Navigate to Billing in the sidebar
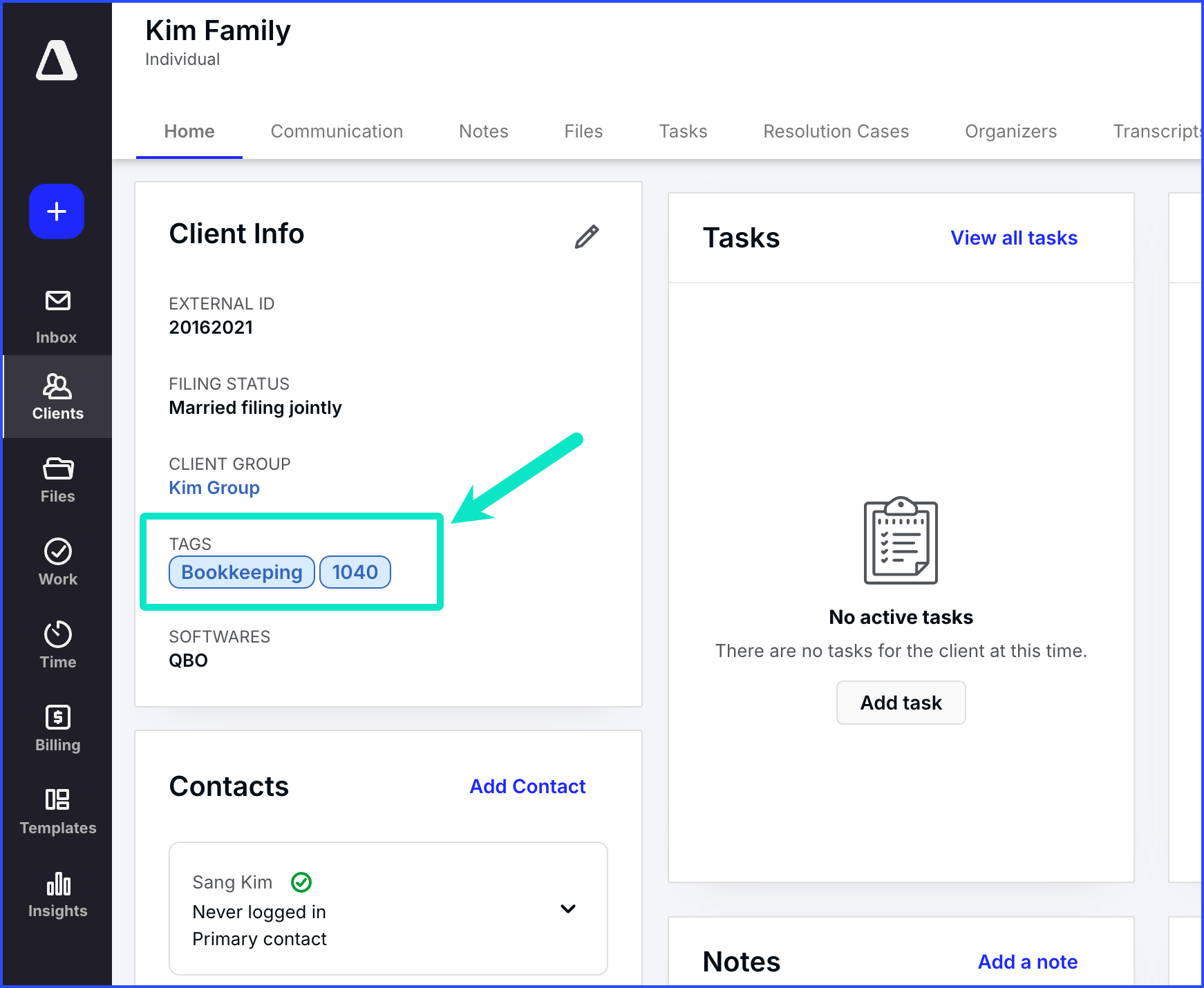Screen dimensions: 1204x988 tap(57, 728)
